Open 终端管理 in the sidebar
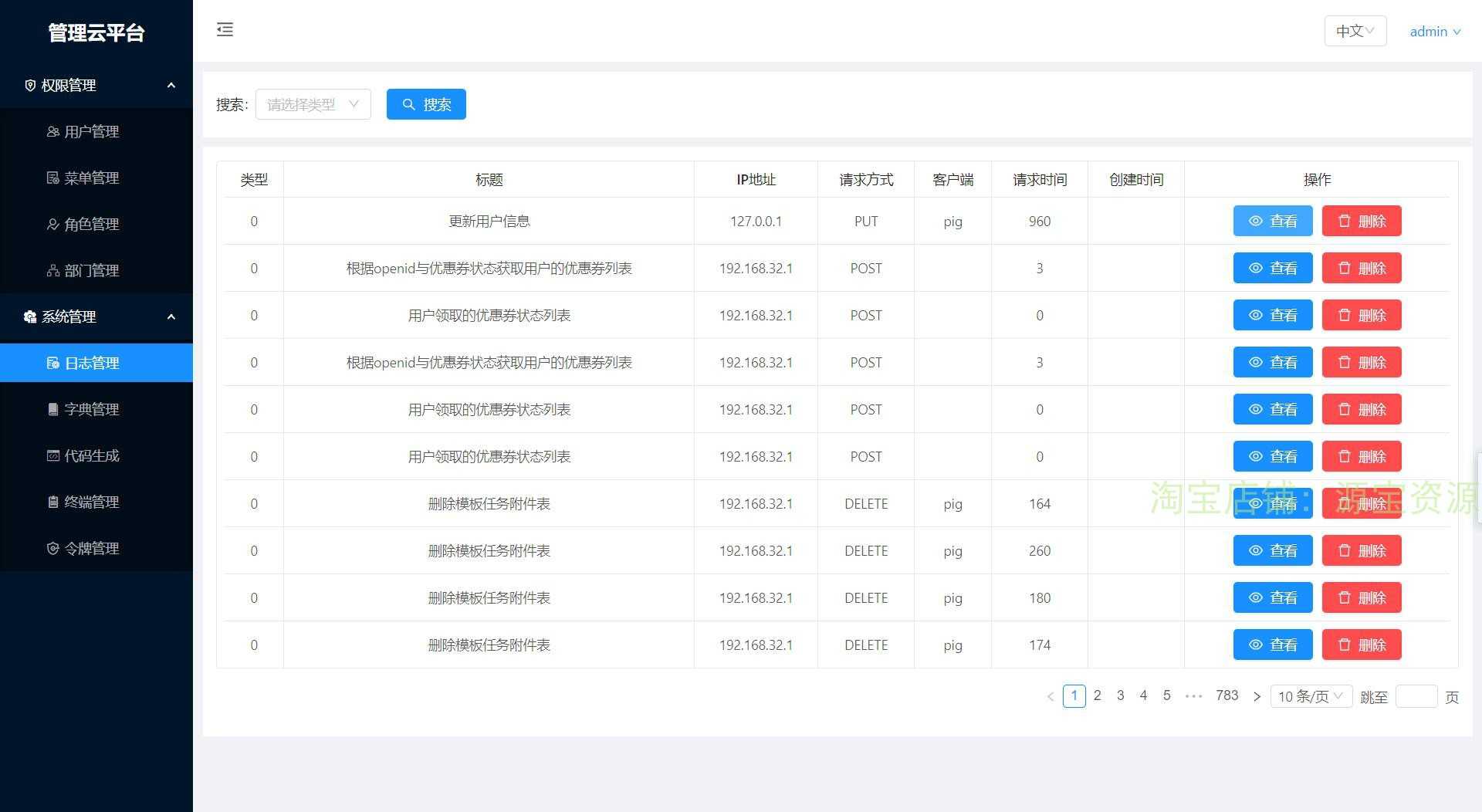 click(x=96, y=502)
